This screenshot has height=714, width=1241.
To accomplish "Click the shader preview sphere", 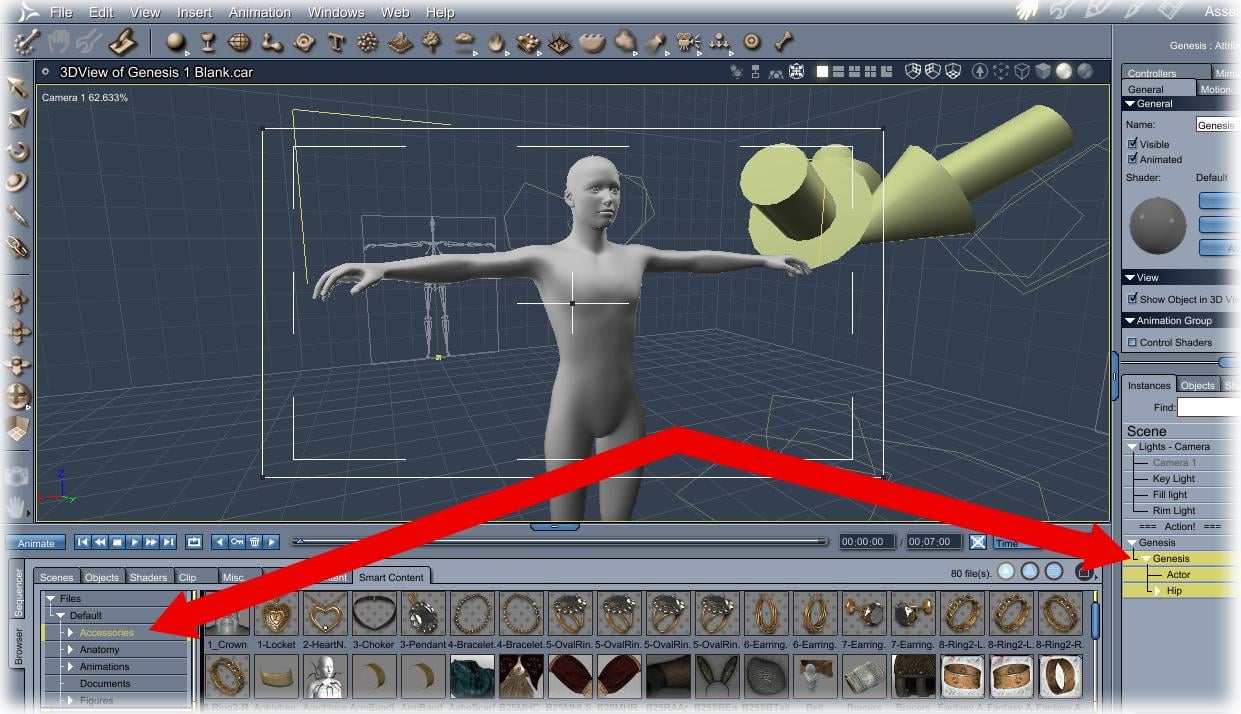I will [1157, 225].
